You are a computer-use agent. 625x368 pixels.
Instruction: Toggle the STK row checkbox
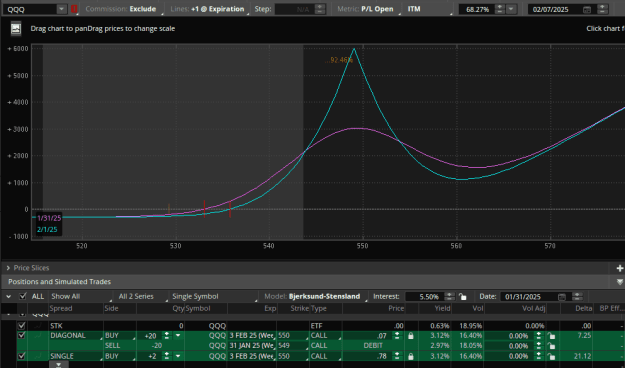pyautogui.click(x=22, y=326)
